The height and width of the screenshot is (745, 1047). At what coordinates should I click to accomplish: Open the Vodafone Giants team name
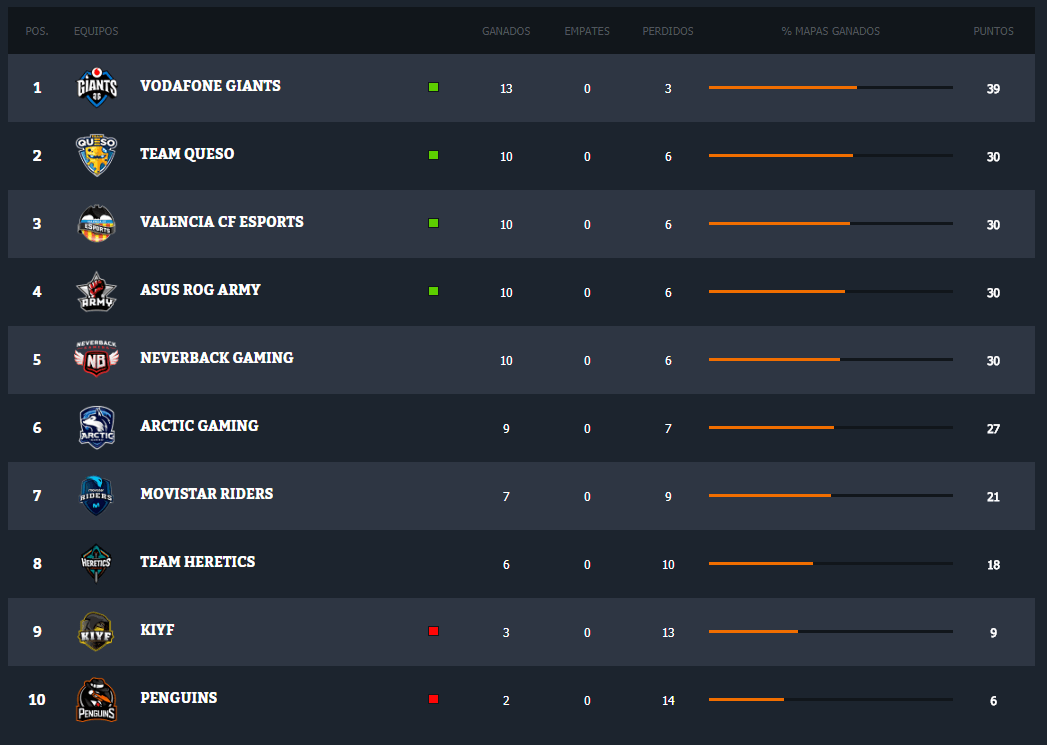point(210,86)
